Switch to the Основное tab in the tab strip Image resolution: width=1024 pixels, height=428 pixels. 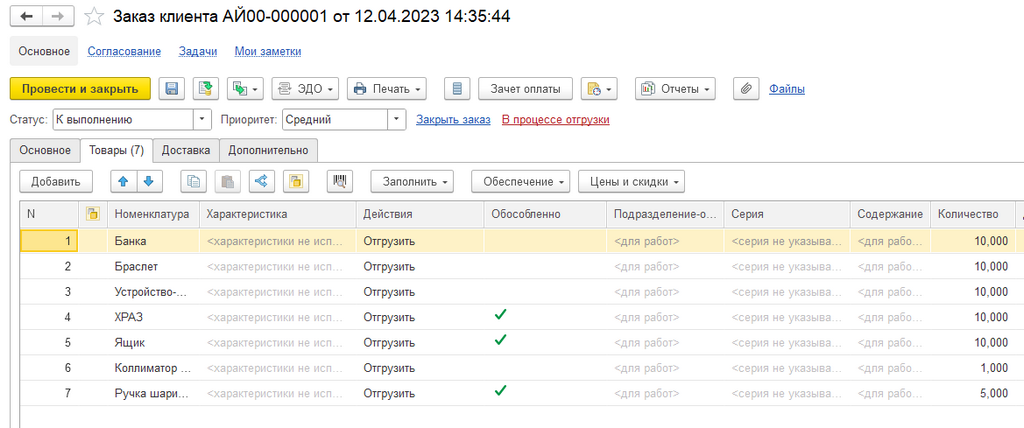tap(45, 150)
